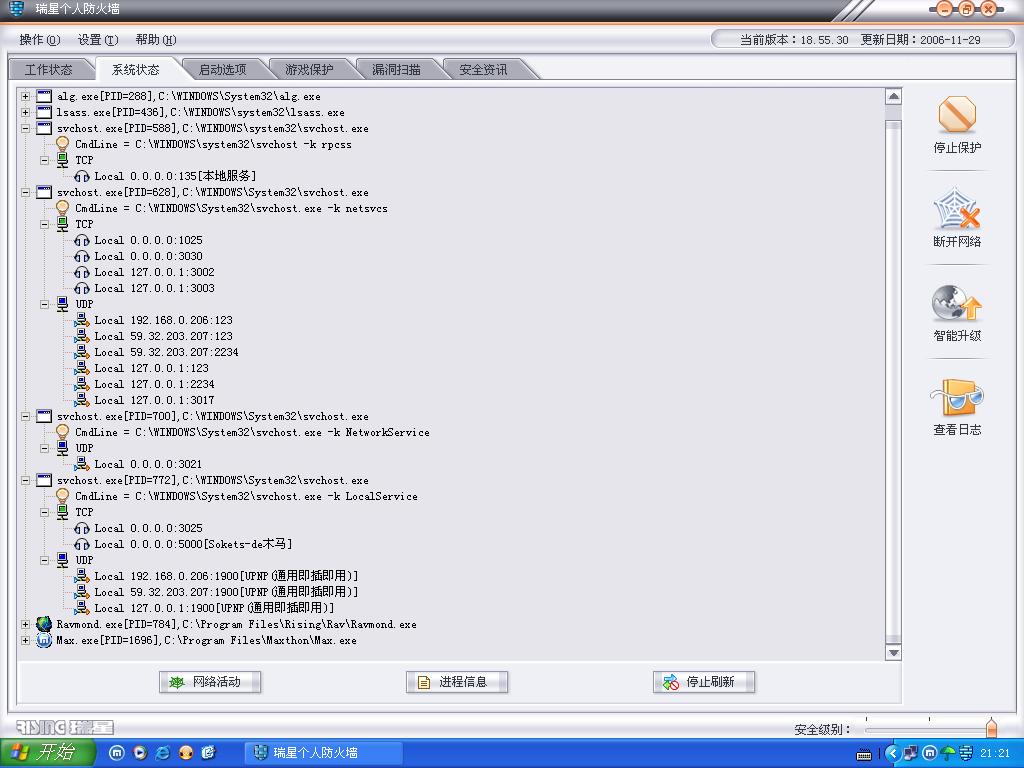Select row Local 127.0.0.1:3002
Screen dimensions: 1024x768
pyautogui.click(x=154, y=272)
